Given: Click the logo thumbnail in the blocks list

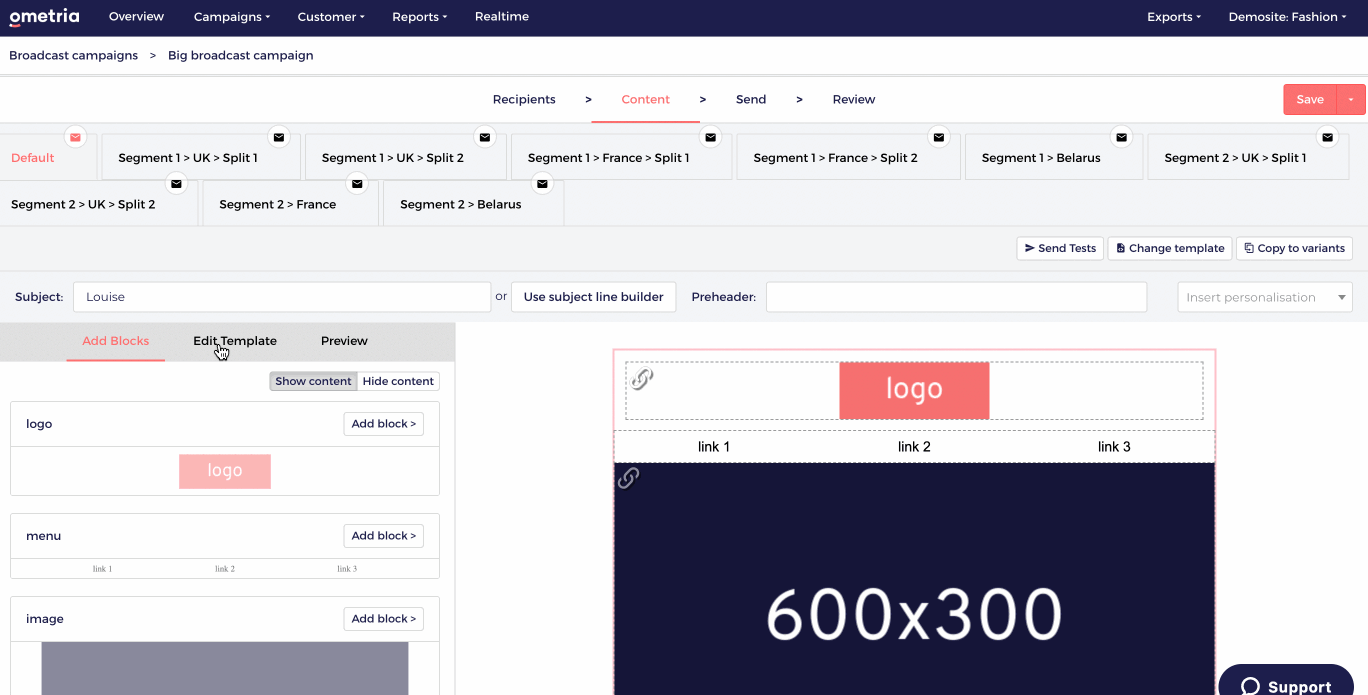Looking at the screenshot, I should [225, 471].
